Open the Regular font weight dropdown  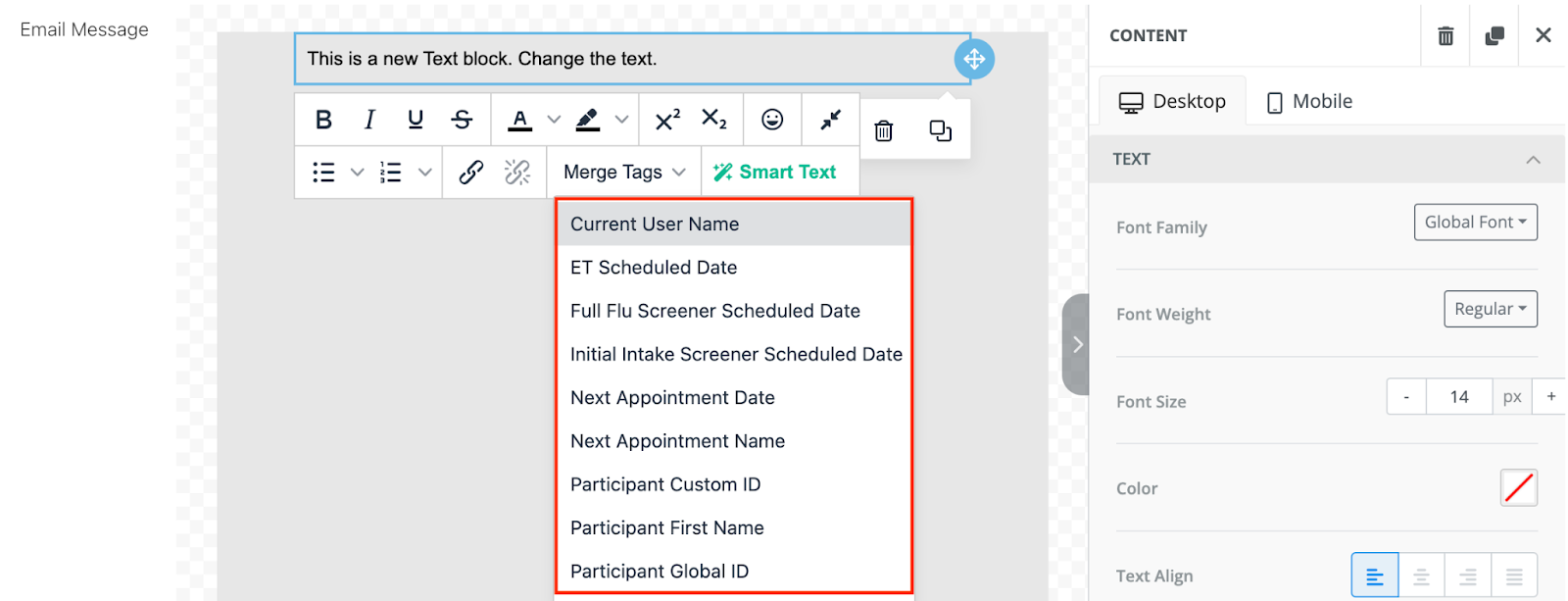[1490, 309]
